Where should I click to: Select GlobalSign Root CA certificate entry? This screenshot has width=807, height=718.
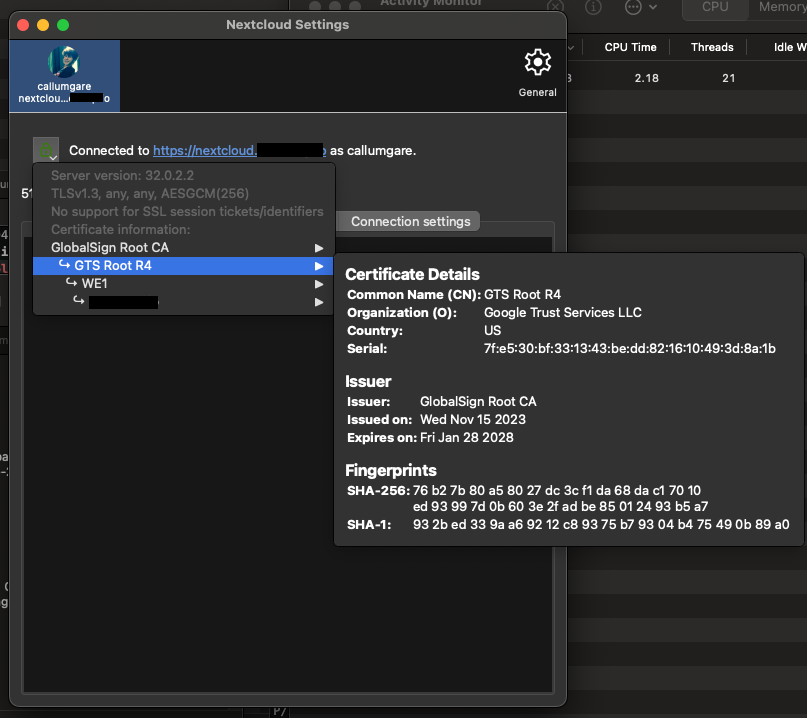(x=110, y=247)
